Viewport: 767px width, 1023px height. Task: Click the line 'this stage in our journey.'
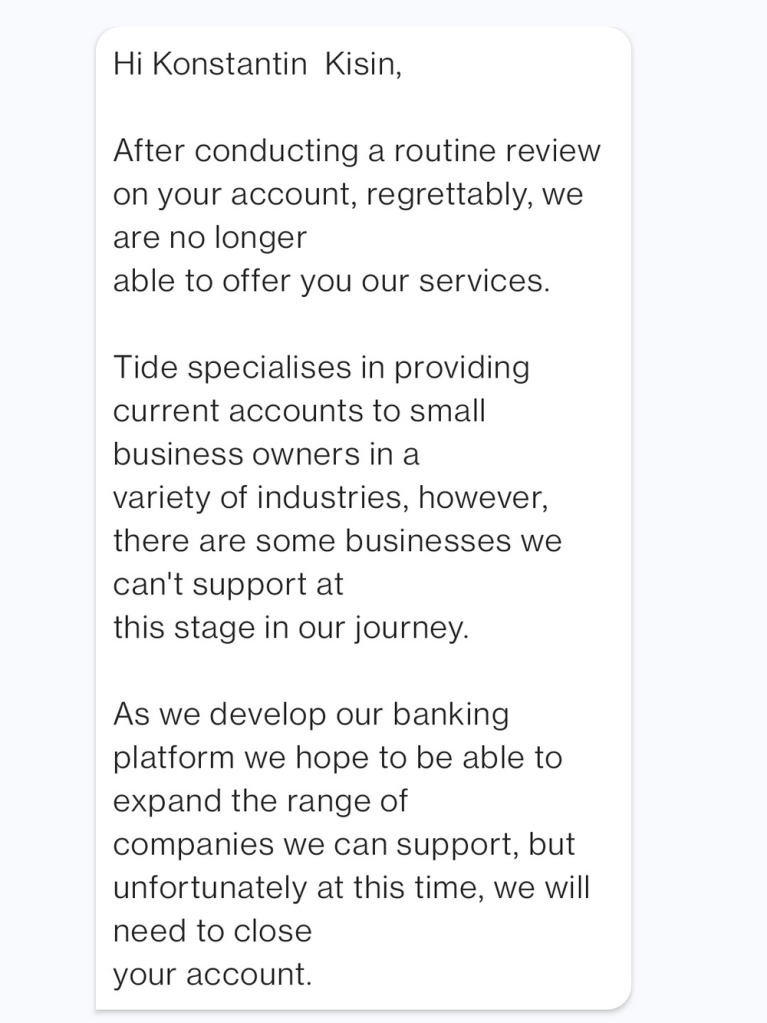[x=290, y=628]
